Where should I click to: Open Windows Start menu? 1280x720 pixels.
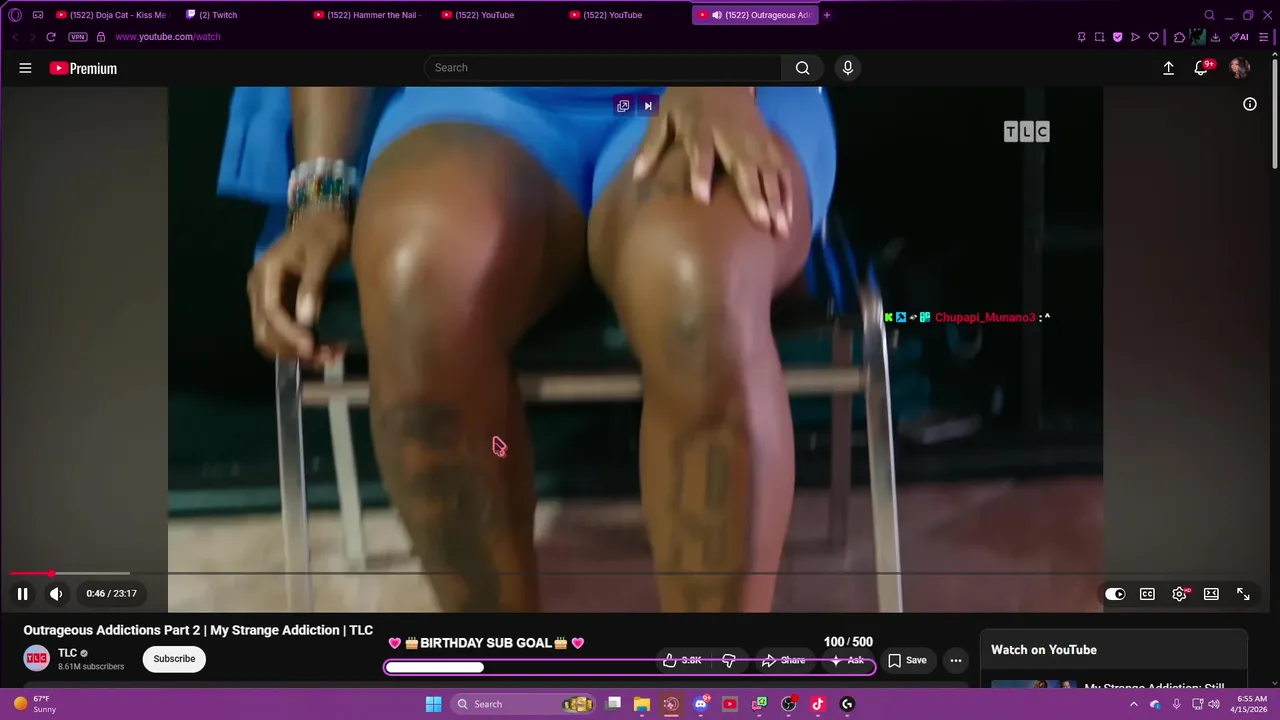tap(433, 704)
